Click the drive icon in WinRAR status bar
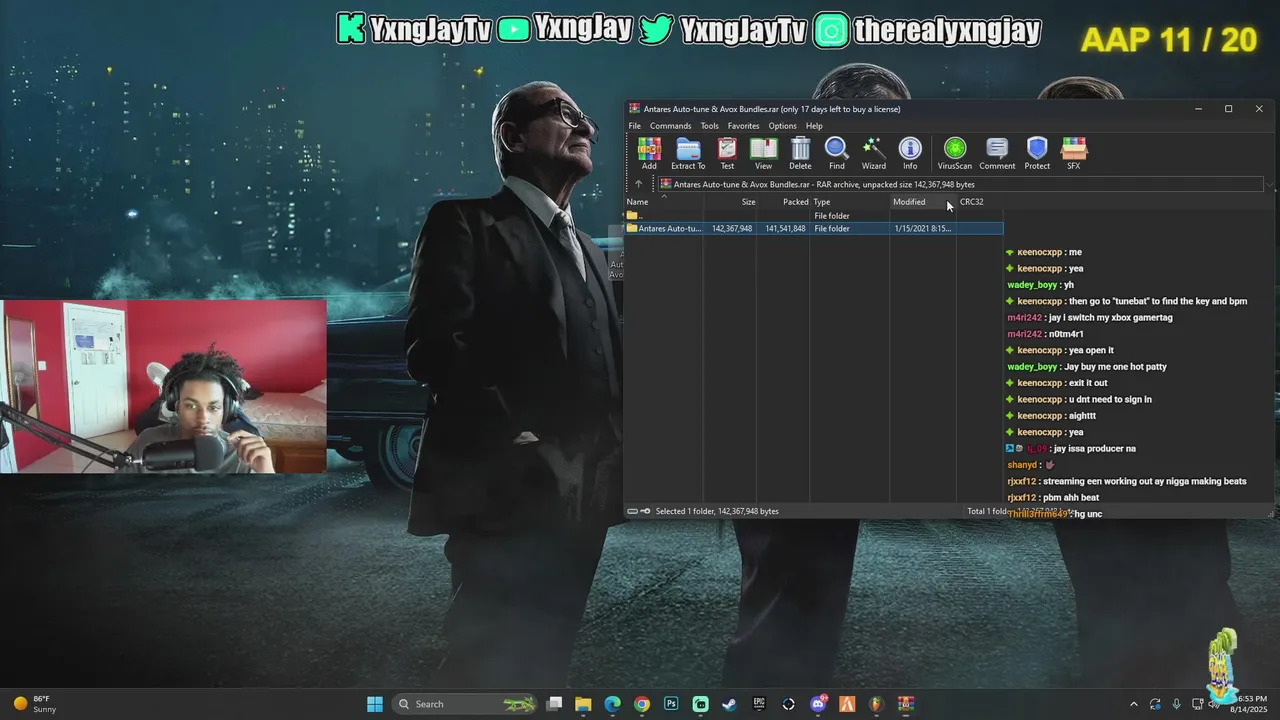Viewport: 1280px width, 720px height. (x=632, y=511)
